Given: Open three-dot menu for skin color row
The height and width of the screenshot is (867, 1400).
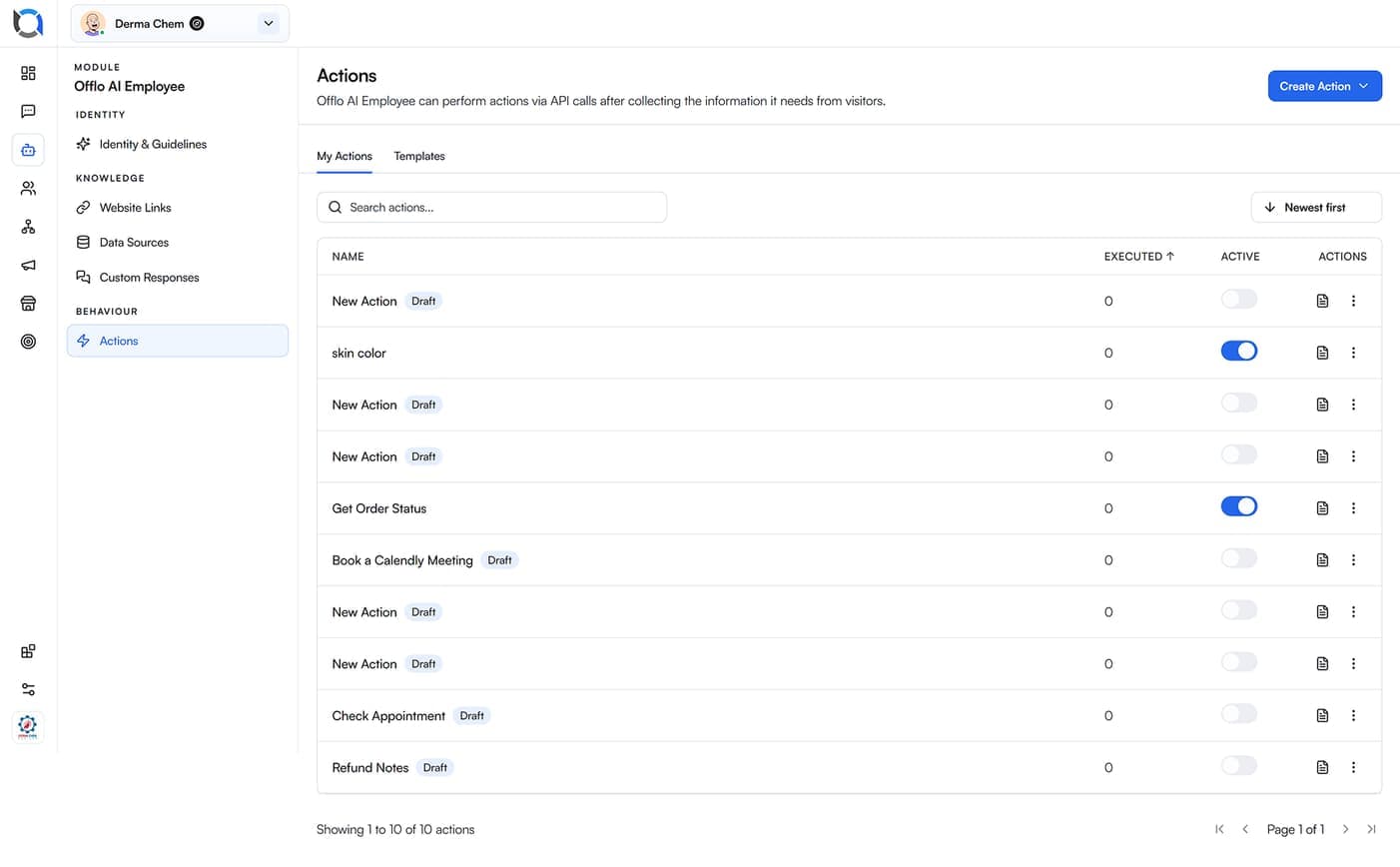Looking at the screenshot, I should tap(1353, 353).
